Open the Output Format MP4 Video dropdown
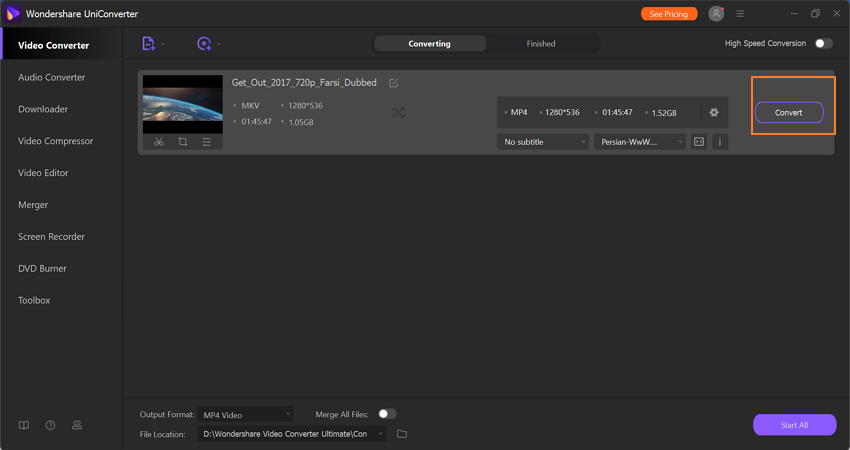 (246, 415)
